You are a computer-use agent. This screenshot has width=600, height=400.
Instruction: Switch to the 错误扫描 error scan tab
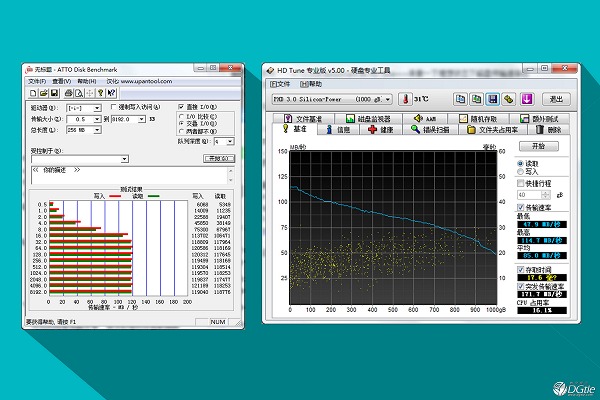[x=430, y=130]
